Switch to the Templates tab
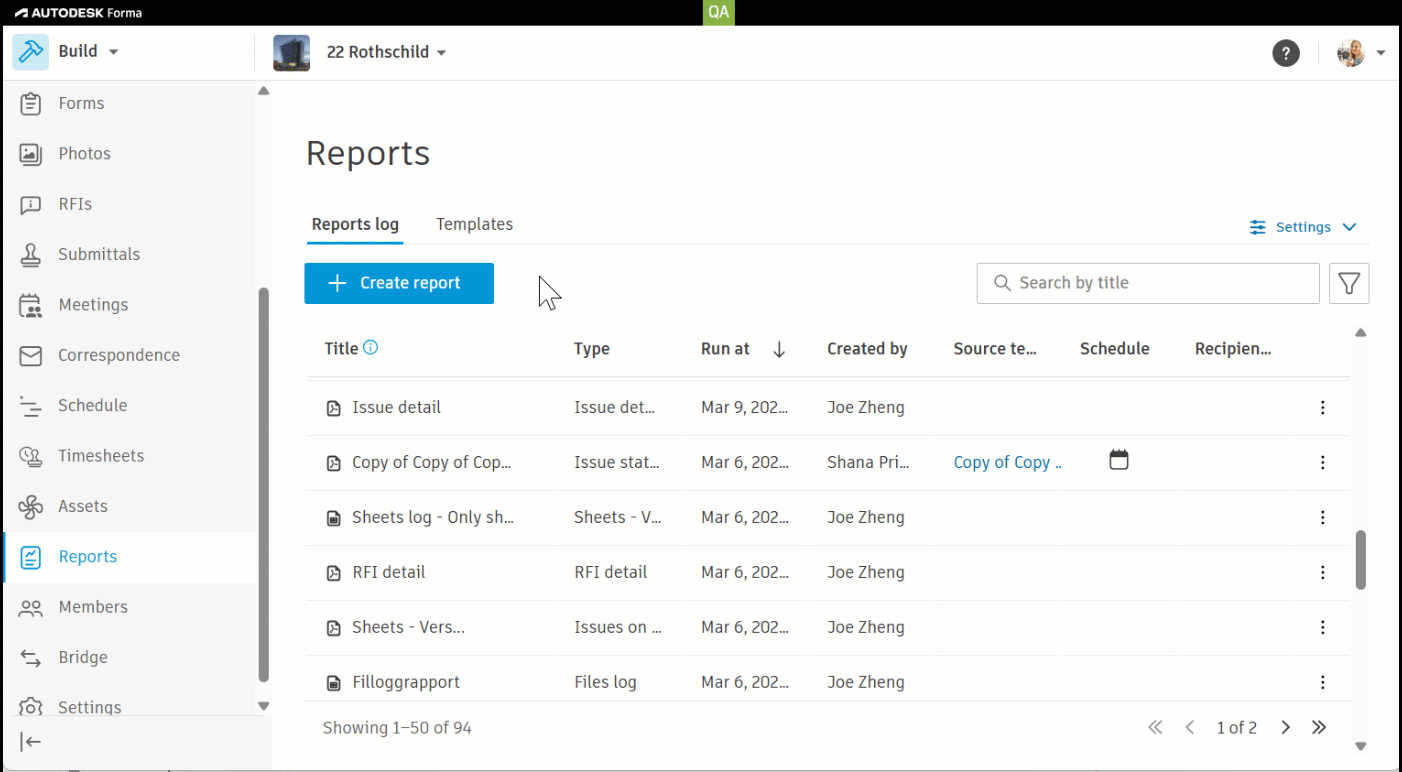Screen dimensions: 1402x772 [474, 225]
